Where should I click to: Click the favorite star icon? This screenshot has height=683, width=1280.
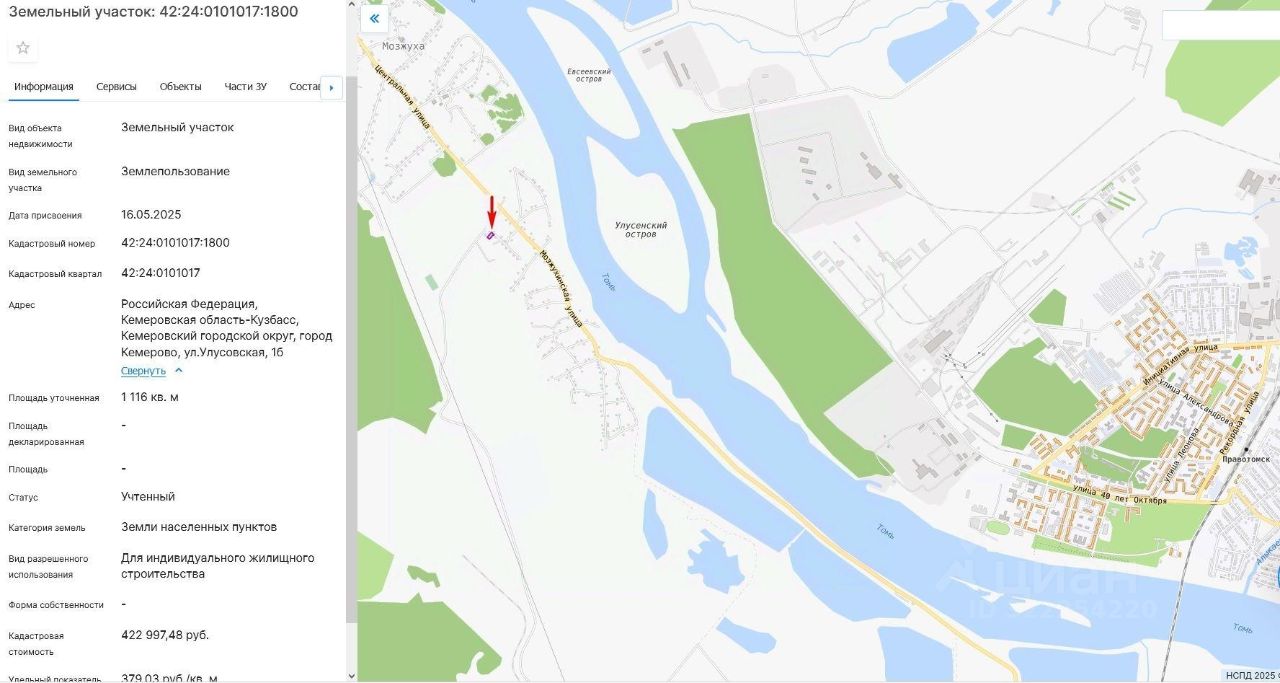(23, 48)
